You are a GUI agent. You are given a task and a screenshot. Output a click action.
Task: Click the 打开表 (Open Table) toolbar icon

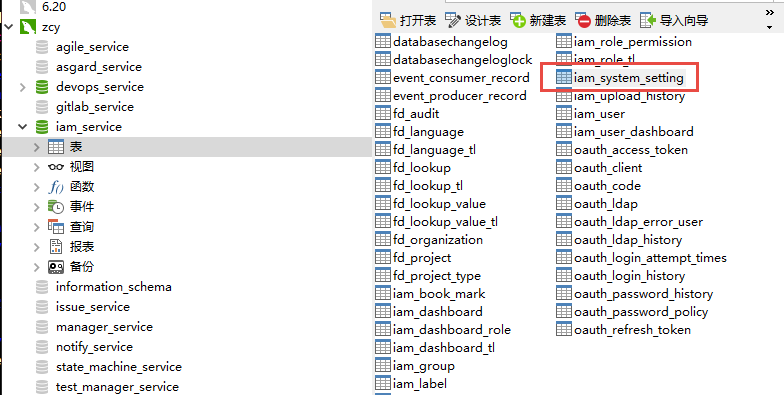coord(388,20)
